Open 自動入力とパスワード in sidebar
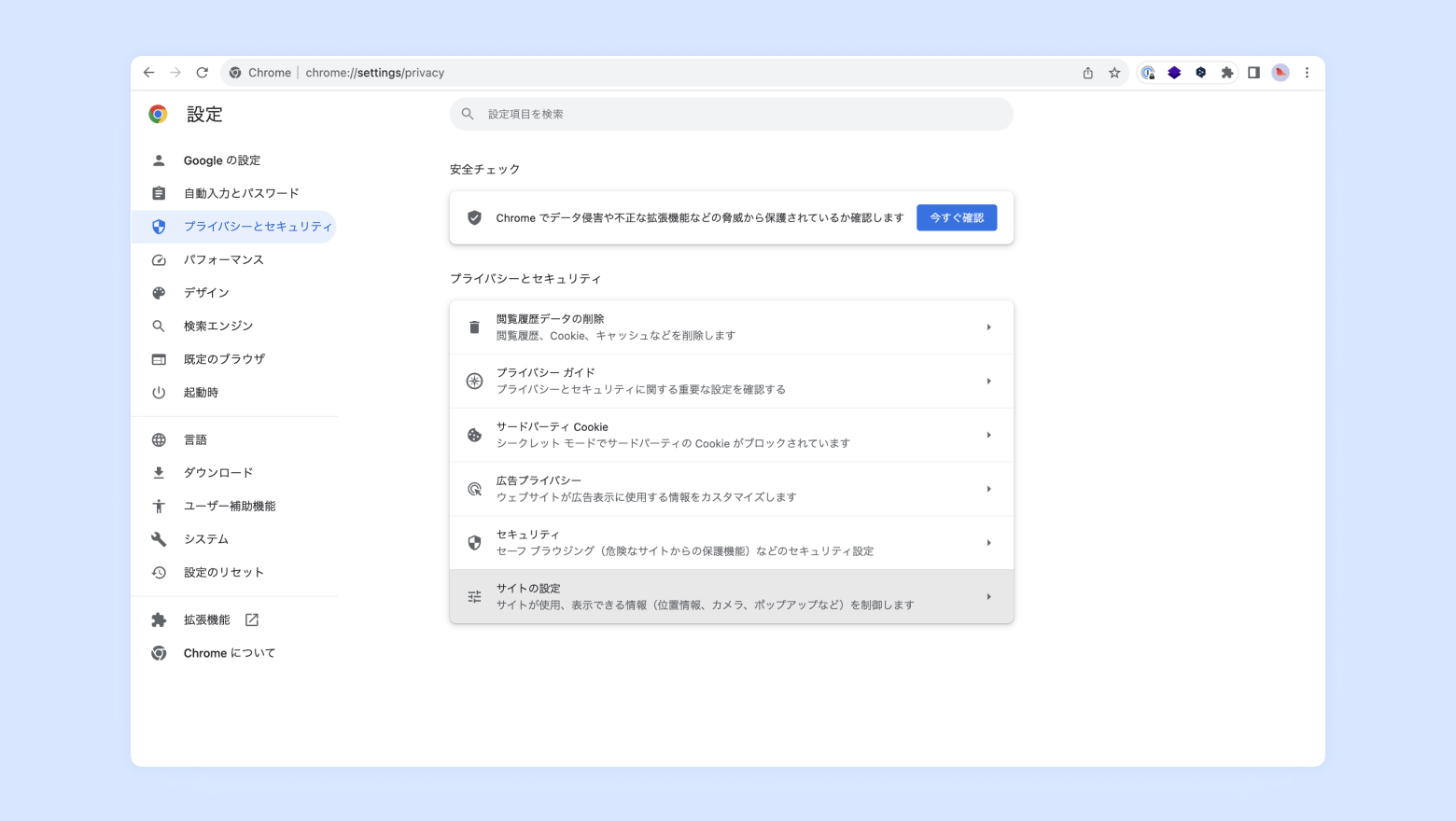1456x821 pixels. pos(233,193)
